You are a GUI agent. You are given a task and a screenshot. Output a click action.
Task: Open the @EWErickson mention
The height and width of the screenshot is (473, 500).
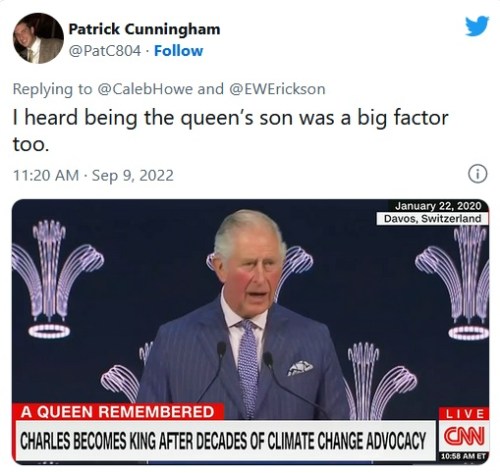[x=277, y=89]
